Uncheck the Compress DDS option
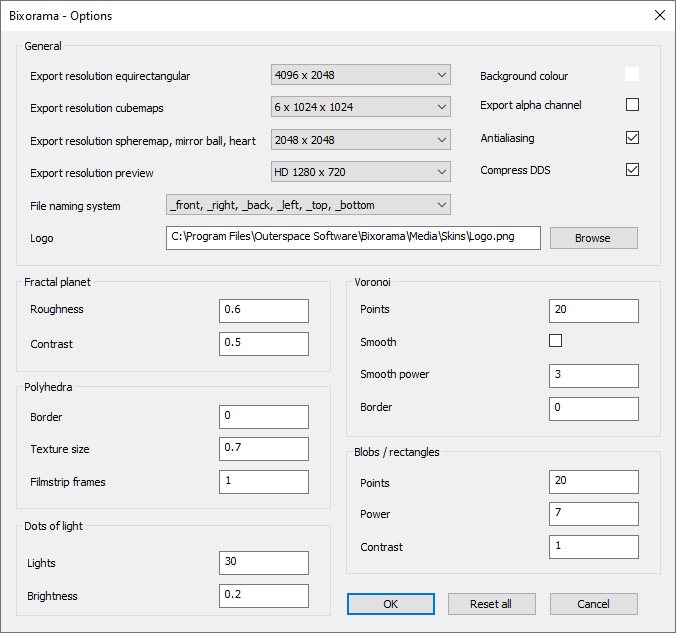This screenshot has height=633, width=676. coord(632,170)
